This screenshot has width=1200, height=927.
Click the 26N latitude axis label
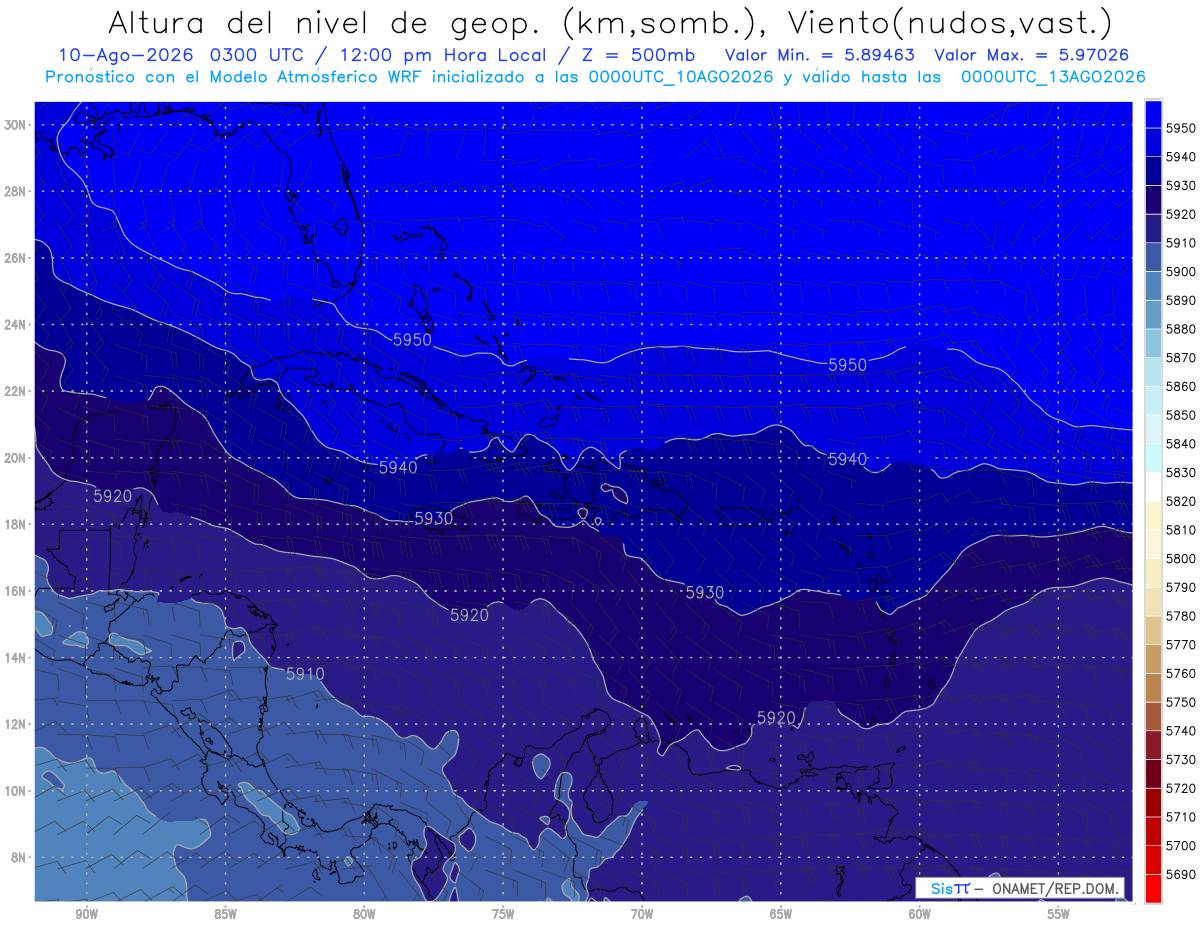pyautogui.click(x=17, y=258)
